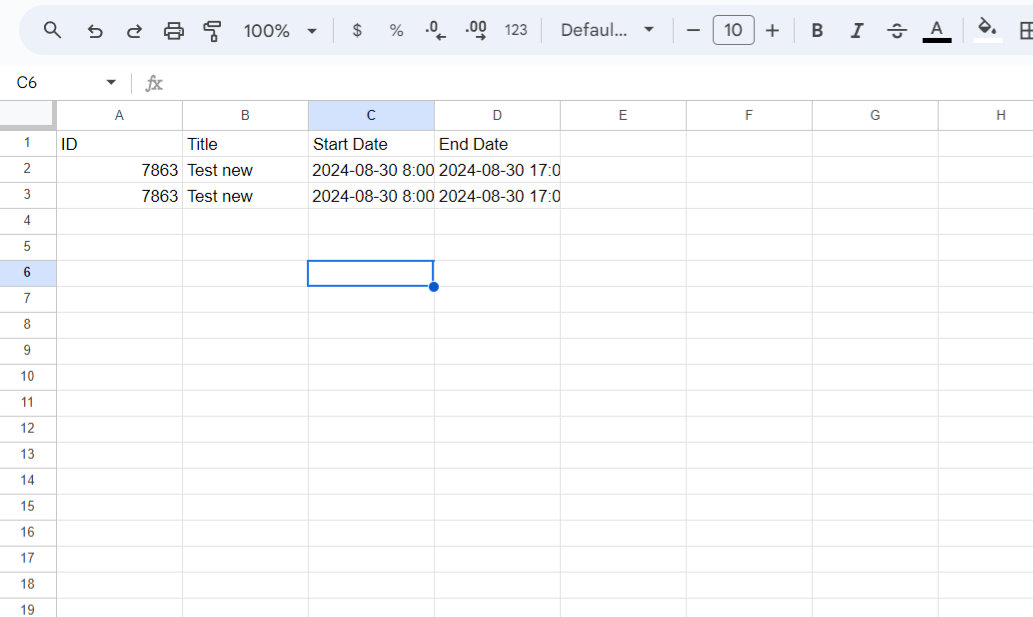Click the search magnifier icon in toolbar
The width and height of the screenshot is (1033, 617).
[x=53, y=30]
